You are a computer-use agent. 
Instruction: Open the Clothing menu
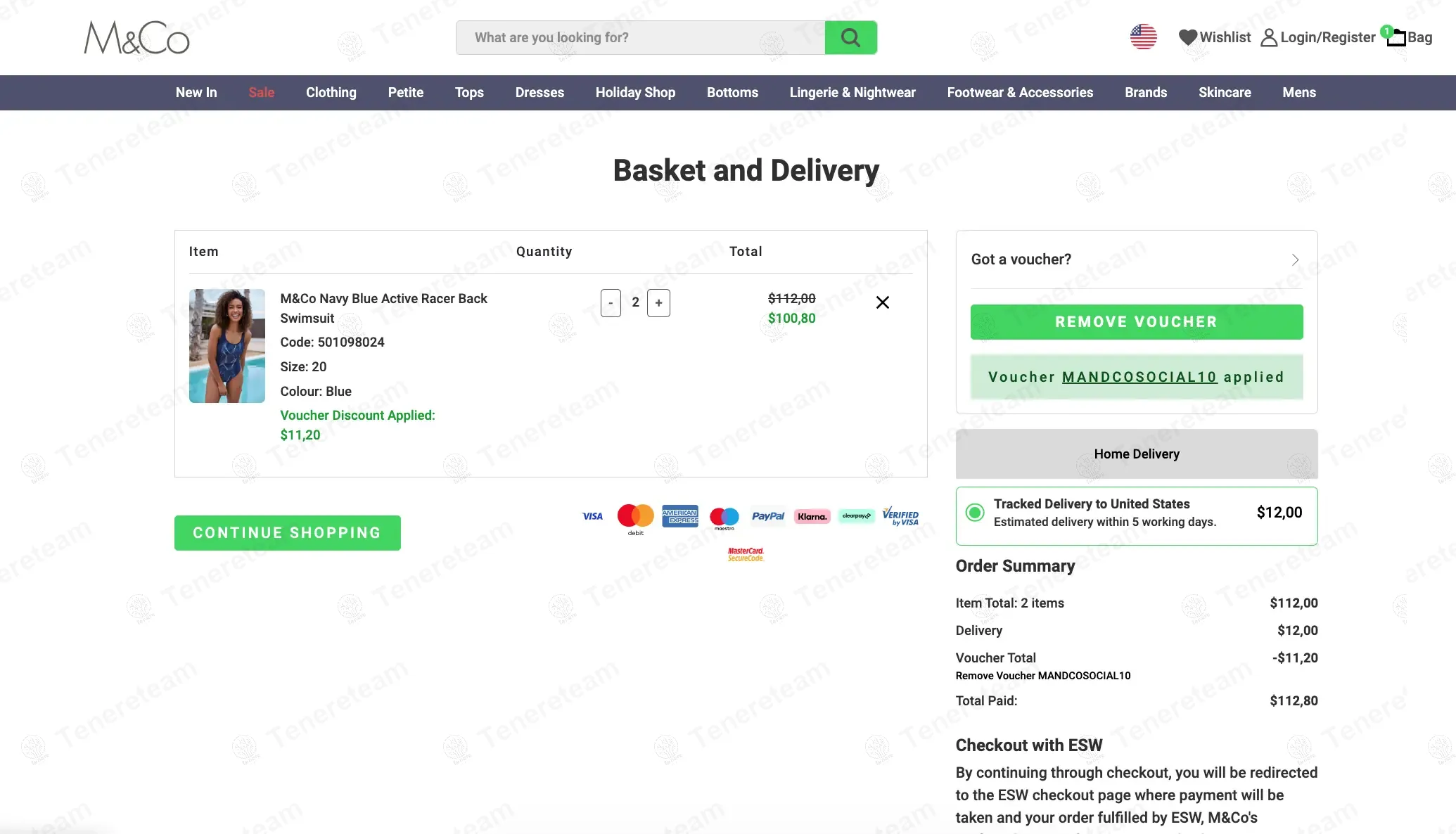point(331,92)
